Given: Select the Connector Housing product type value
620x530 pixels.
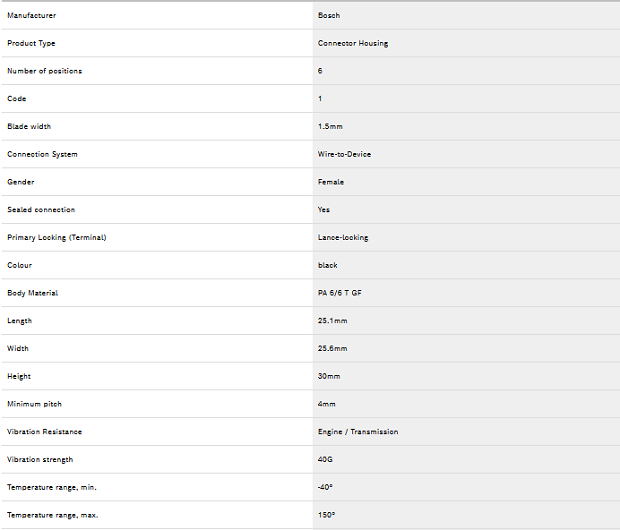Looking at the screenshot, I should (353, 44).
